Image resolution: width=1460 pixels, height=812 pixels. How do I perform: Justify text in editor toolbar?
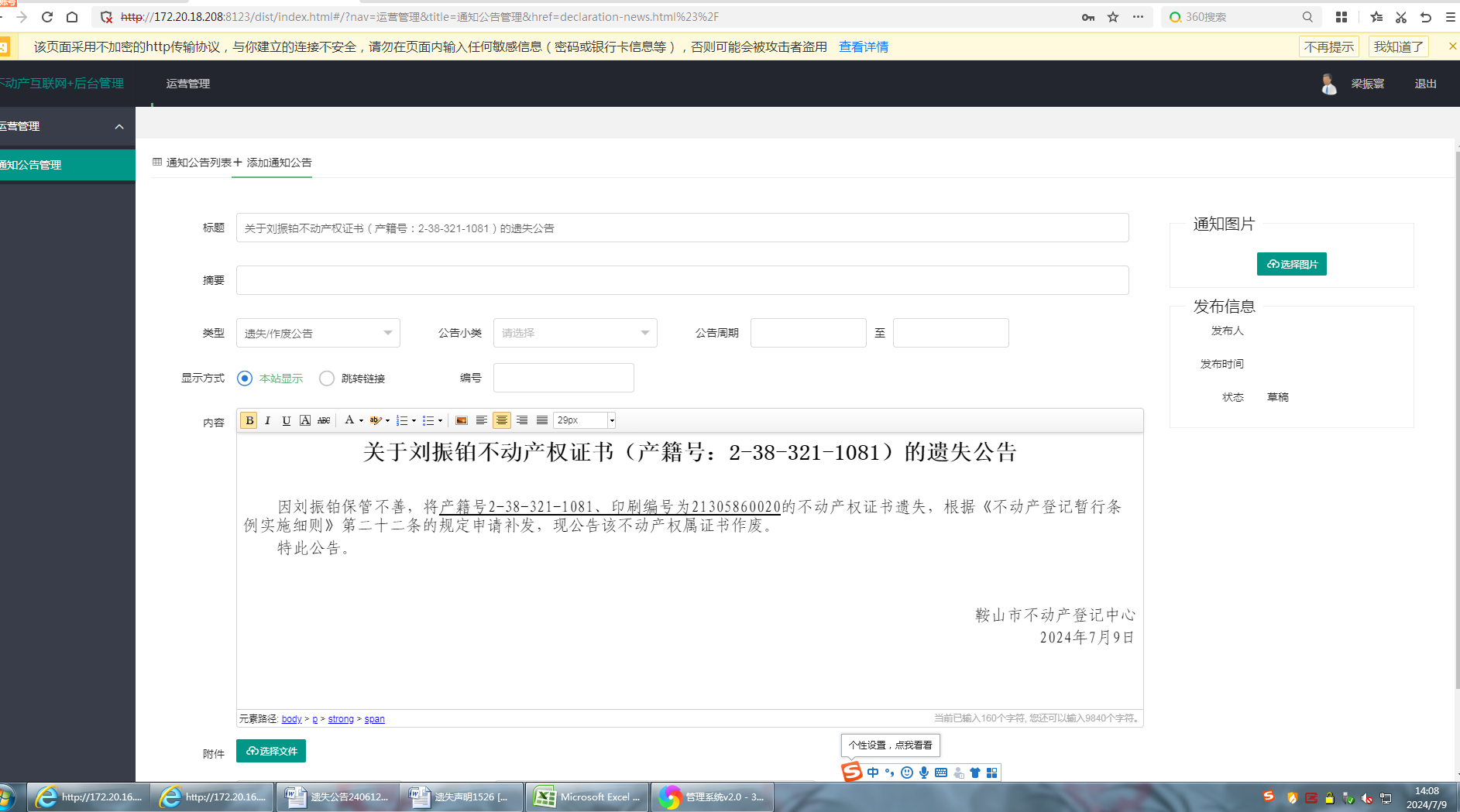(x=542, y=420)
